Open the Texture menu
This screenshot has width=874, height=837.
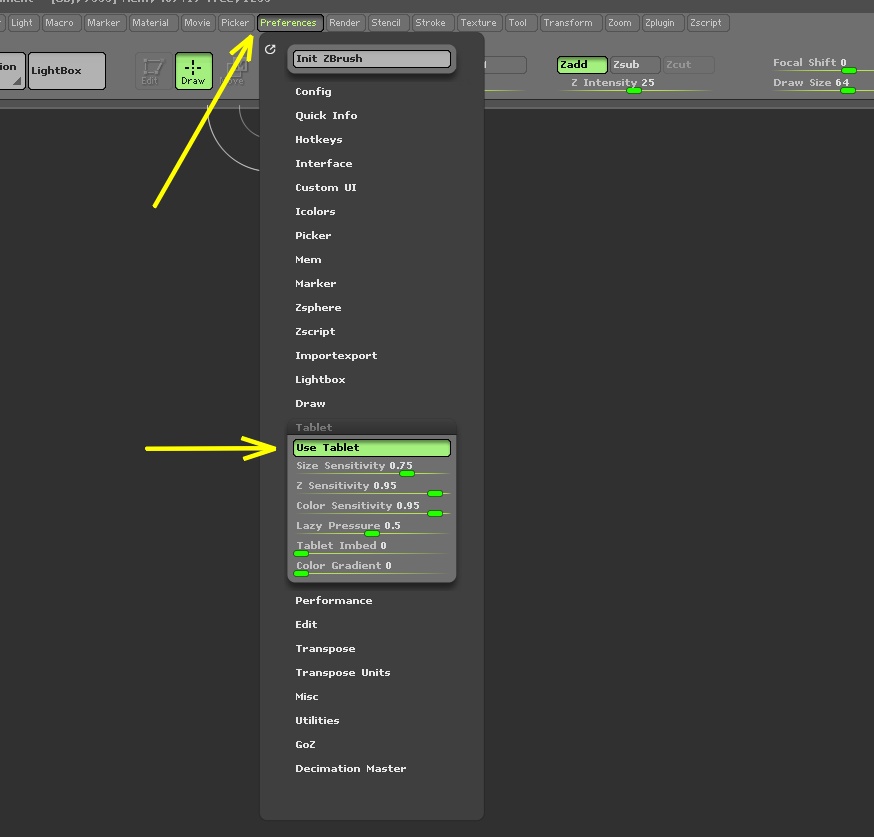click(x=478, y=23)
